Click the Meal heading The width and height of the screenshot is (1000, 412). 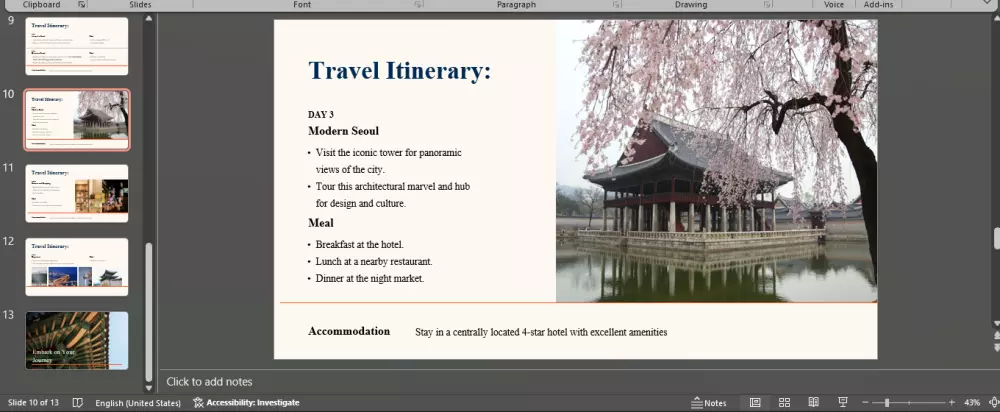click(x=321, y=223)
